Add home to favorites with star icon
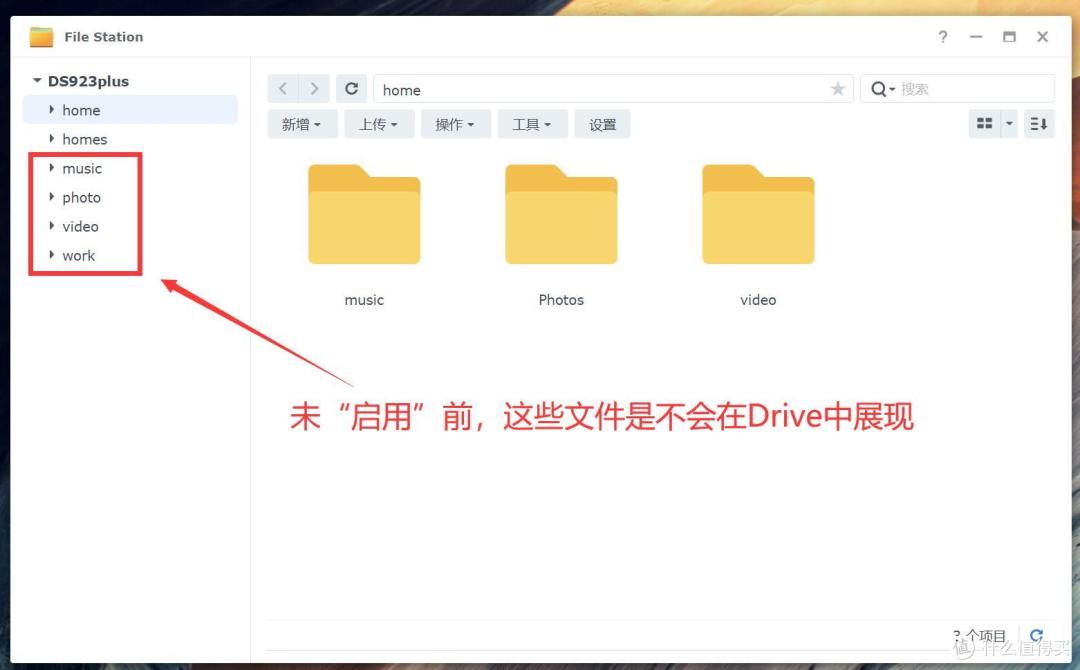1080x670 pixels. 838,89
